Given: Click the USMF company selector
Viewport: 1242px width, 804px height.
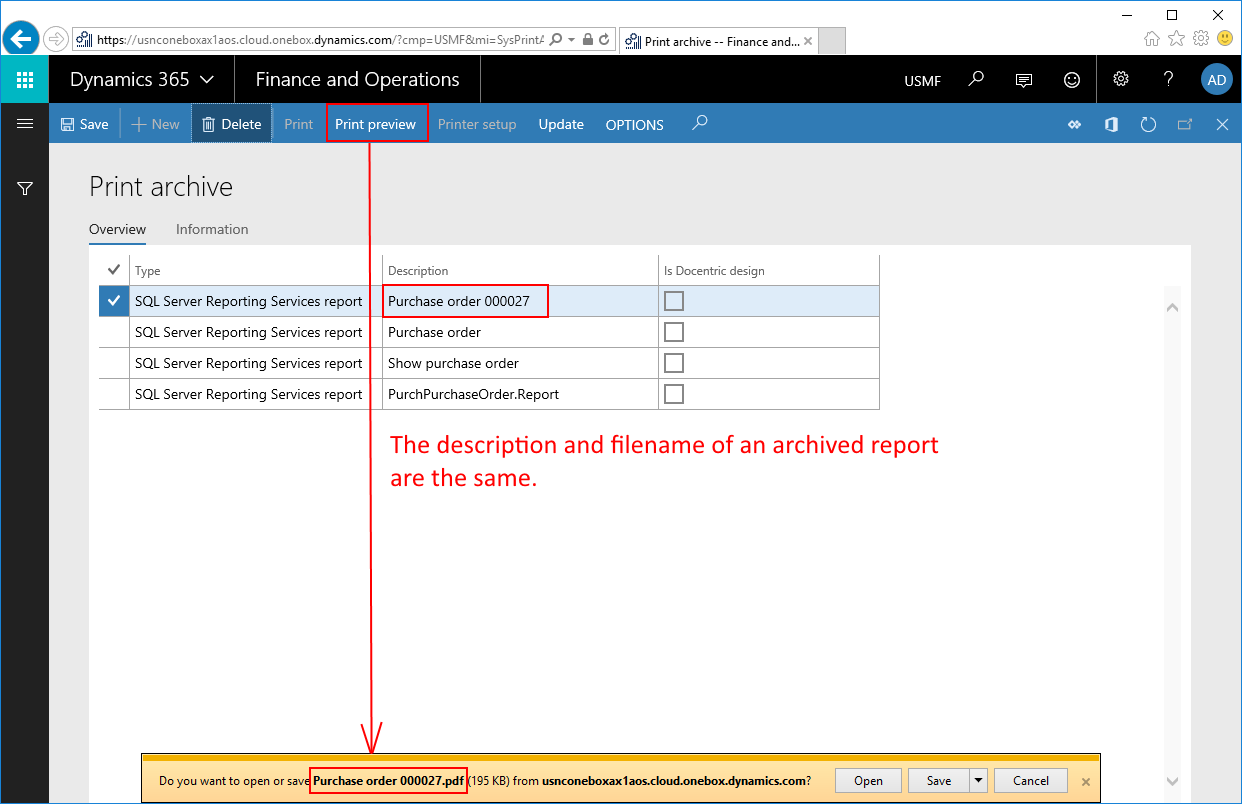Looking at the screenshot, I should tap(922, 81).
